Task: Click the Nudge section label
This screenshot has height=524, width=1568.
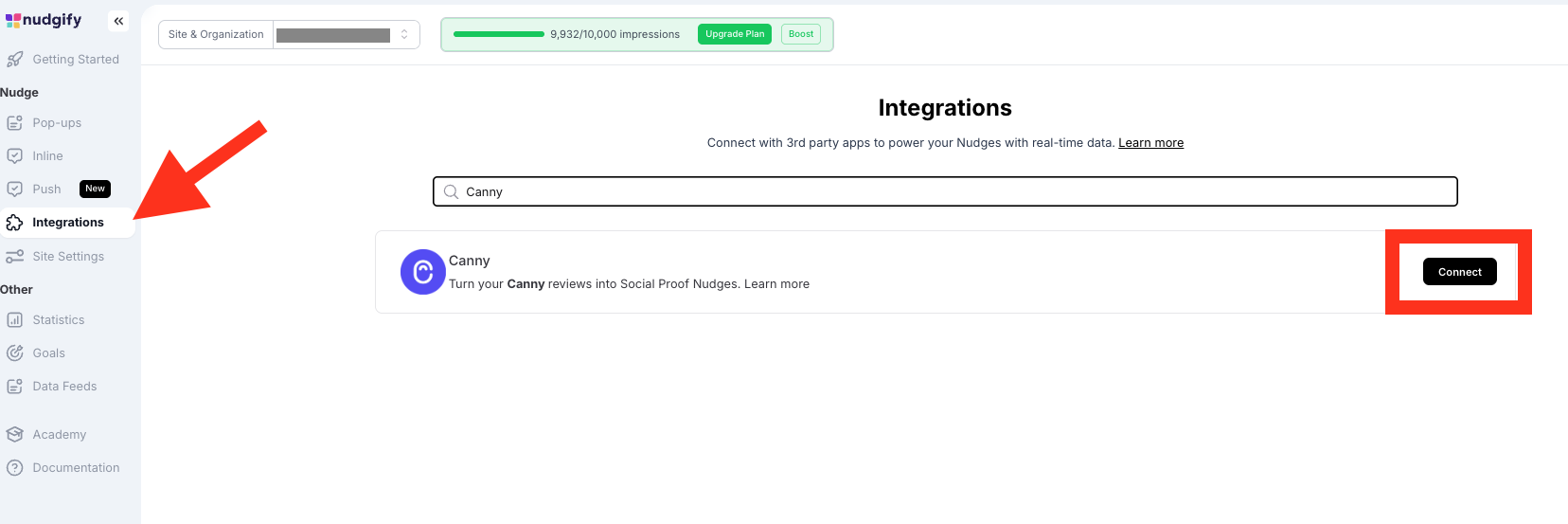Action: pyautogui.click(x=19, y=93)
